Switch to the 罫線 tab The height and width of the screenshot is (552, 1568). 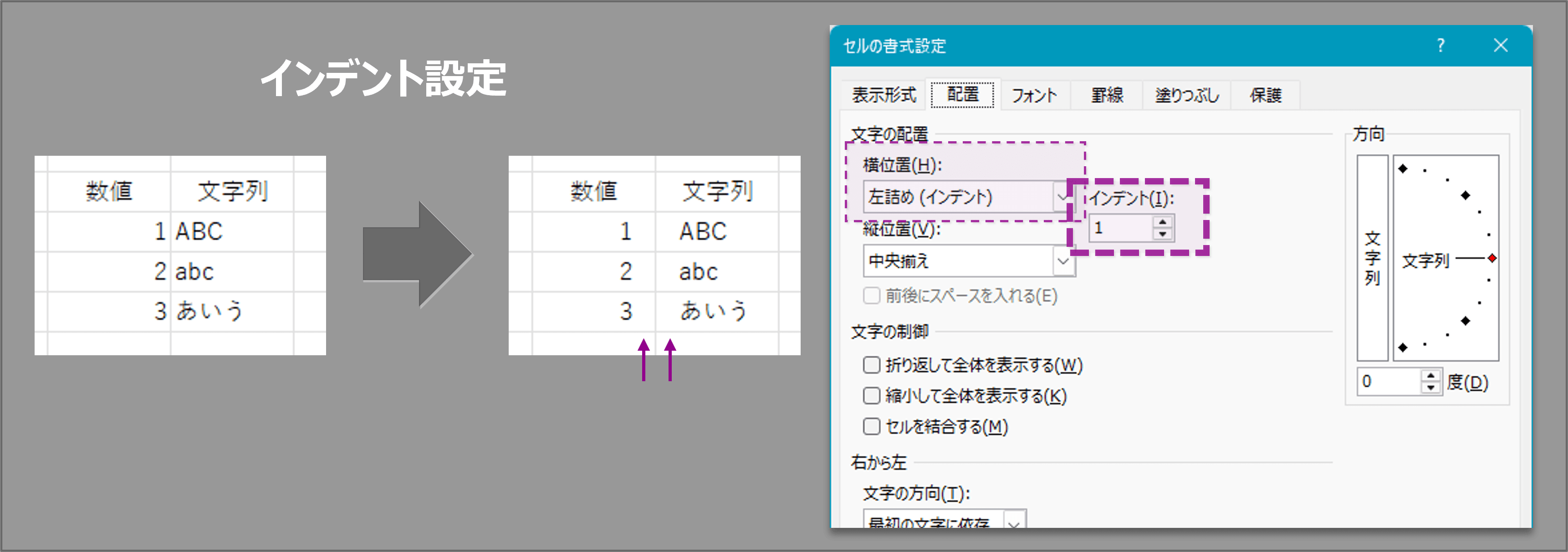click(1106, 95)
